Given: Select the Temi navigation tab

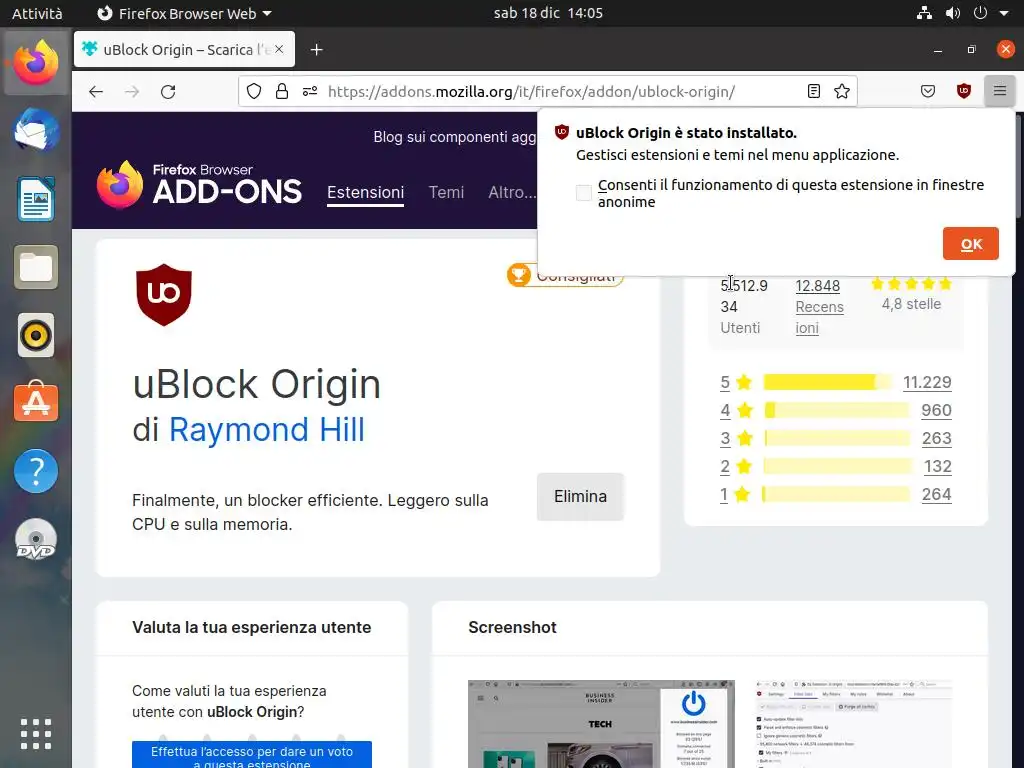Looking at the screenshot, I should pyautogui.click(x=446, y=192).
